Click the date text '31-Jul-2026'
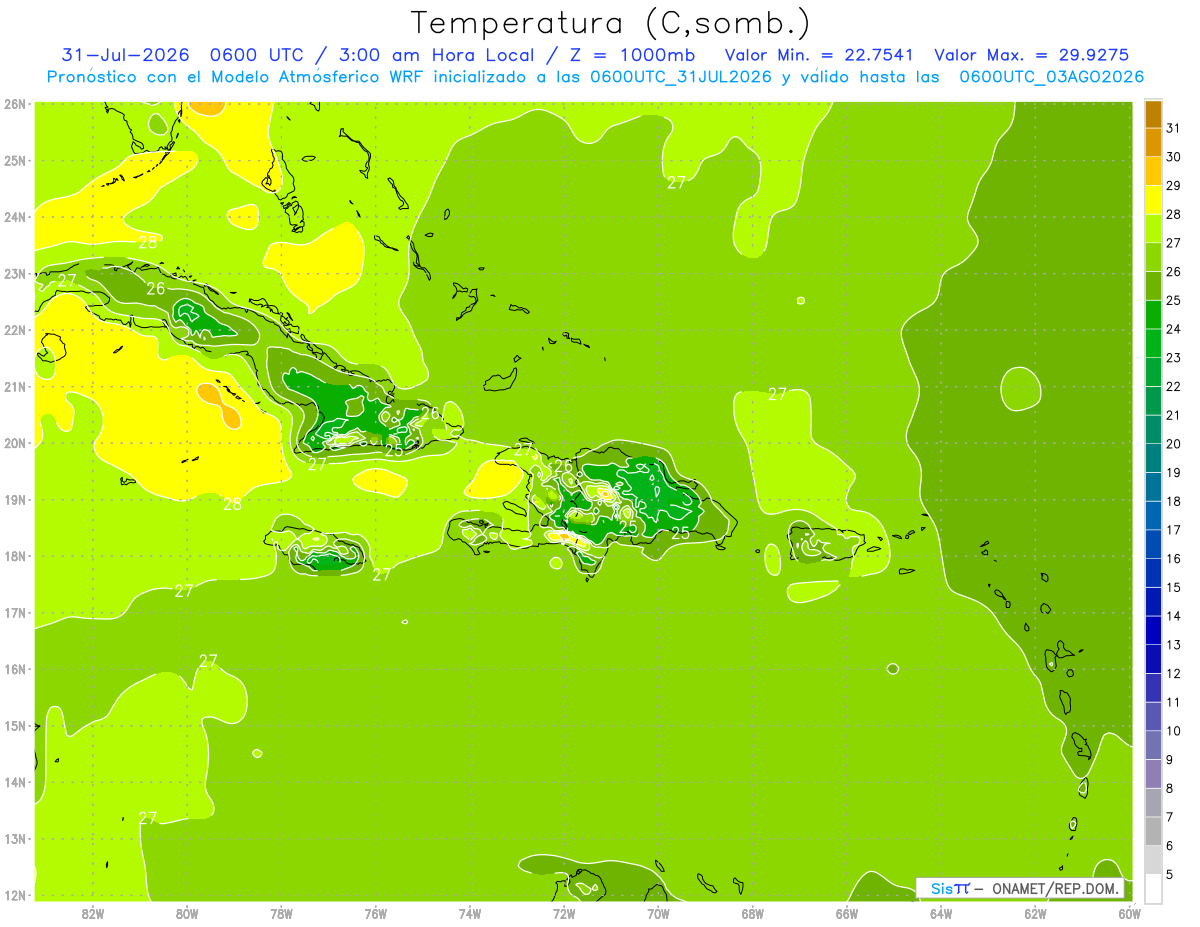1200x927 pixels. [125, 55]
